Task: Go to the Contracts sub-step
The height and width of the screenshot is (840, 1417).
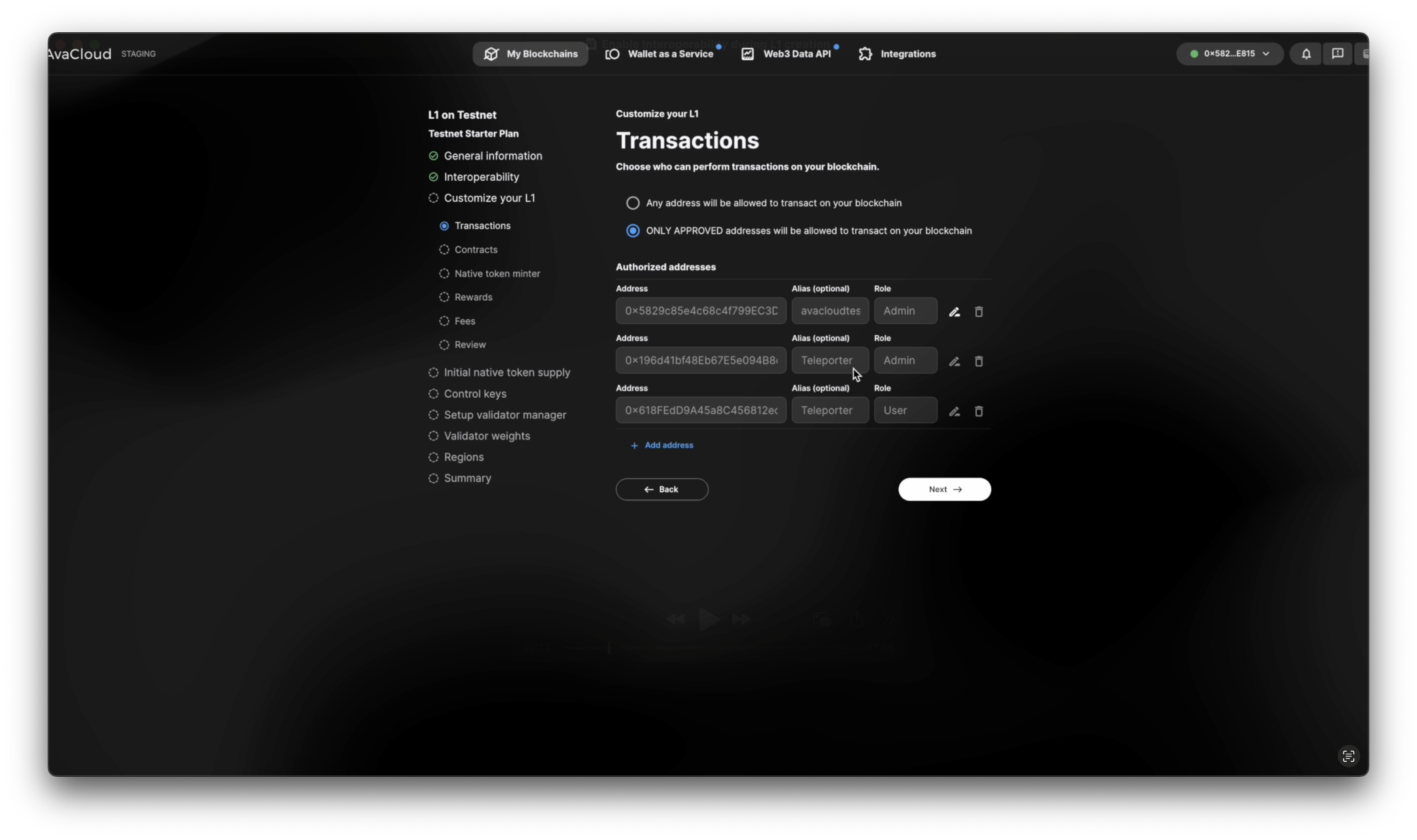Action: [476, 250]
